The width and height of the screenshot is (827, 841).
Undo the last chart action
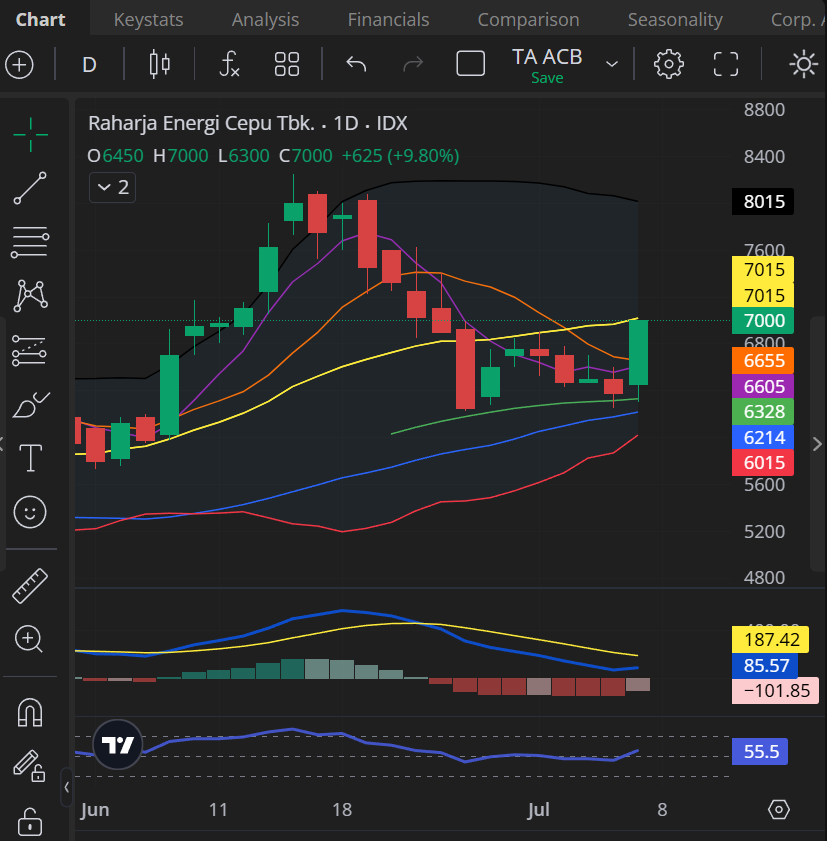click(x=356, y=65)
